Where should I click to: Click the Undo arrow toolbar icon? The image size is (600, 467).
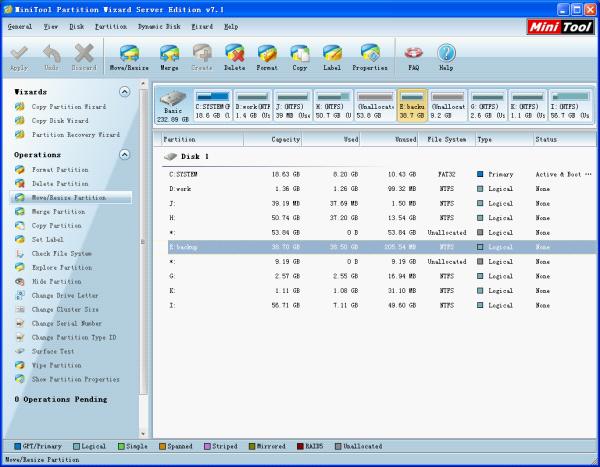coord(51,57)
